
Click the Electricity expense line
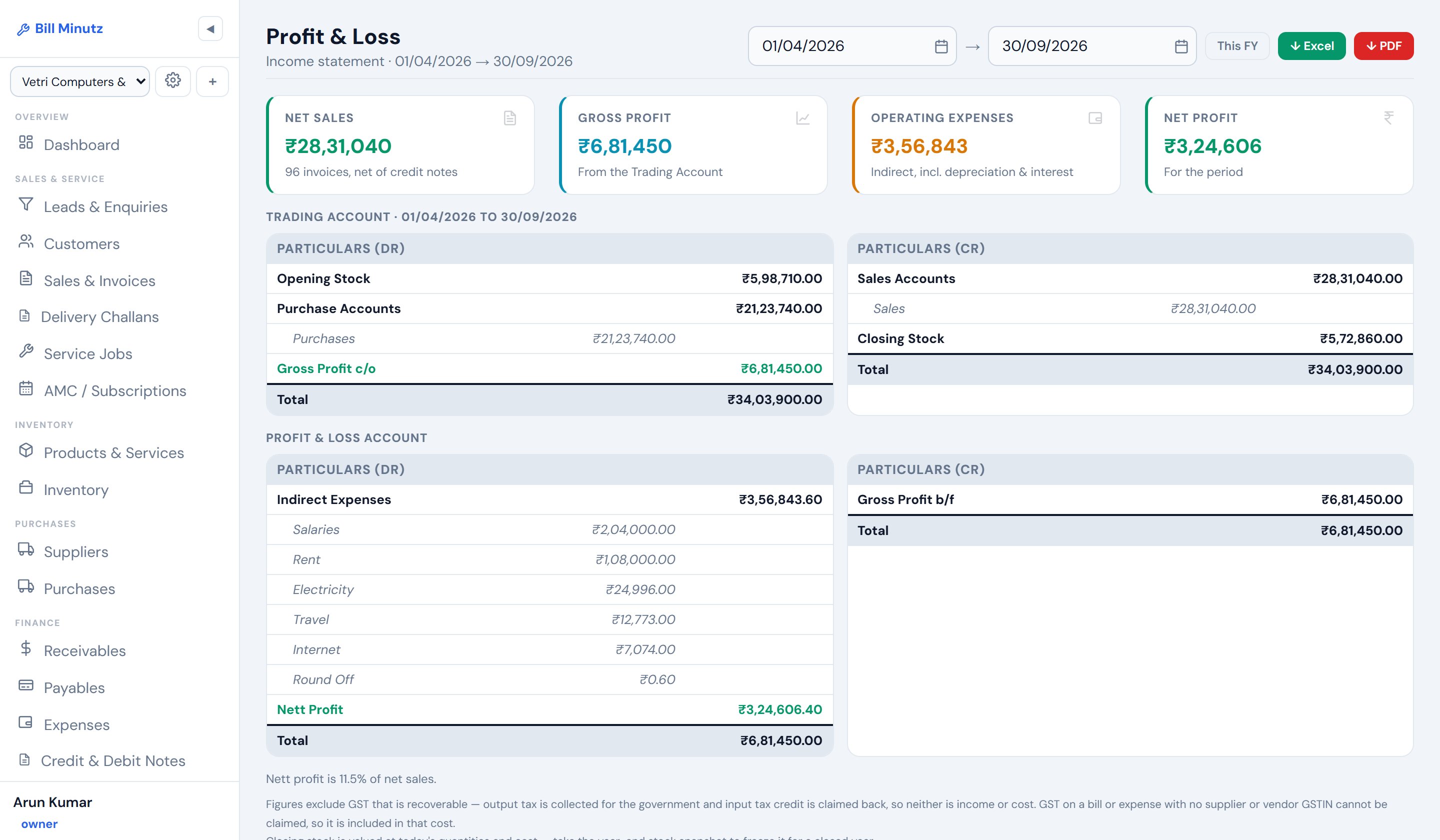tap(549, 589)
